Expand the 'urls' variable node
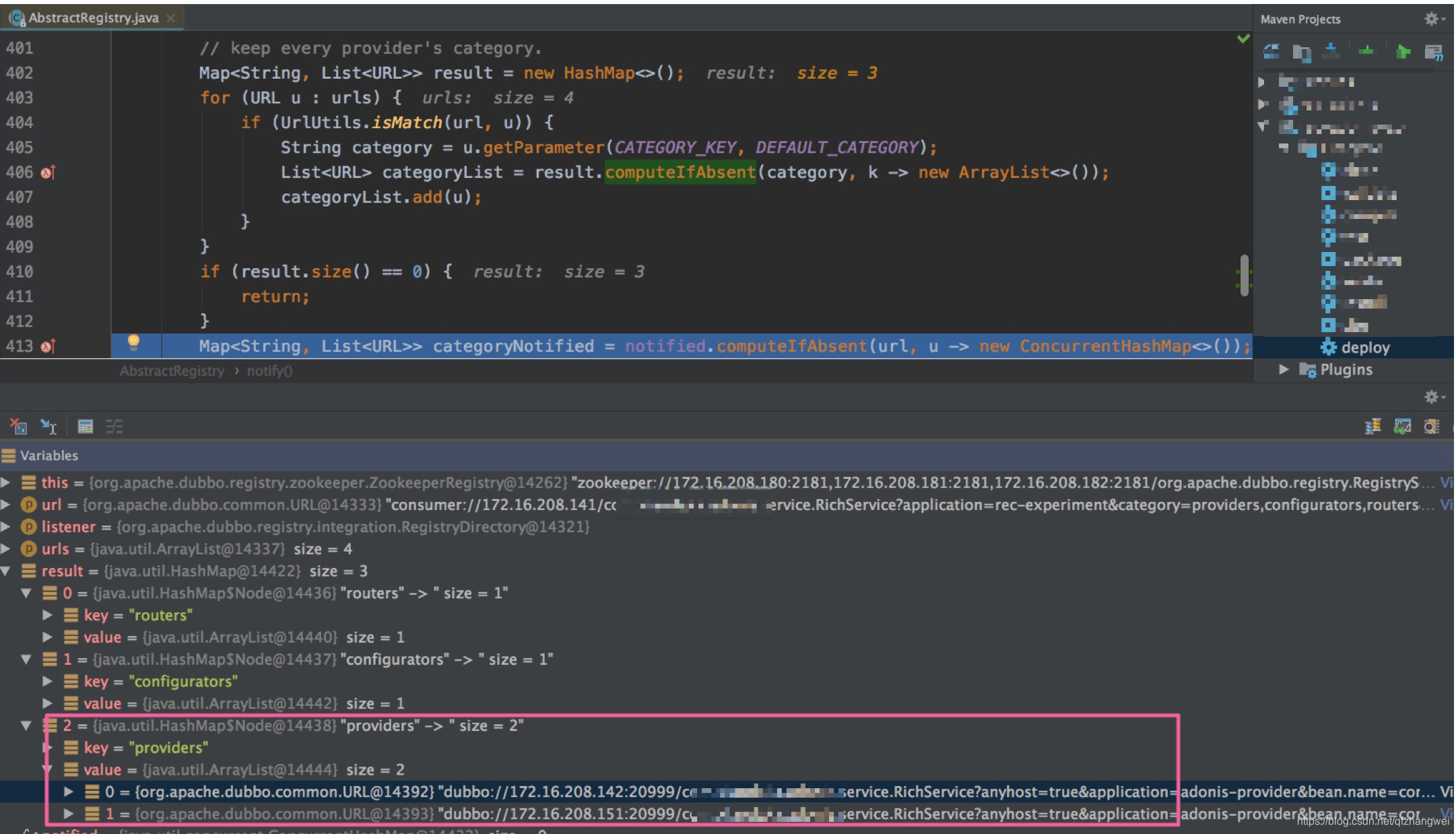The image size is (1456, 834). pyautogui.click(x=6, y=549)
